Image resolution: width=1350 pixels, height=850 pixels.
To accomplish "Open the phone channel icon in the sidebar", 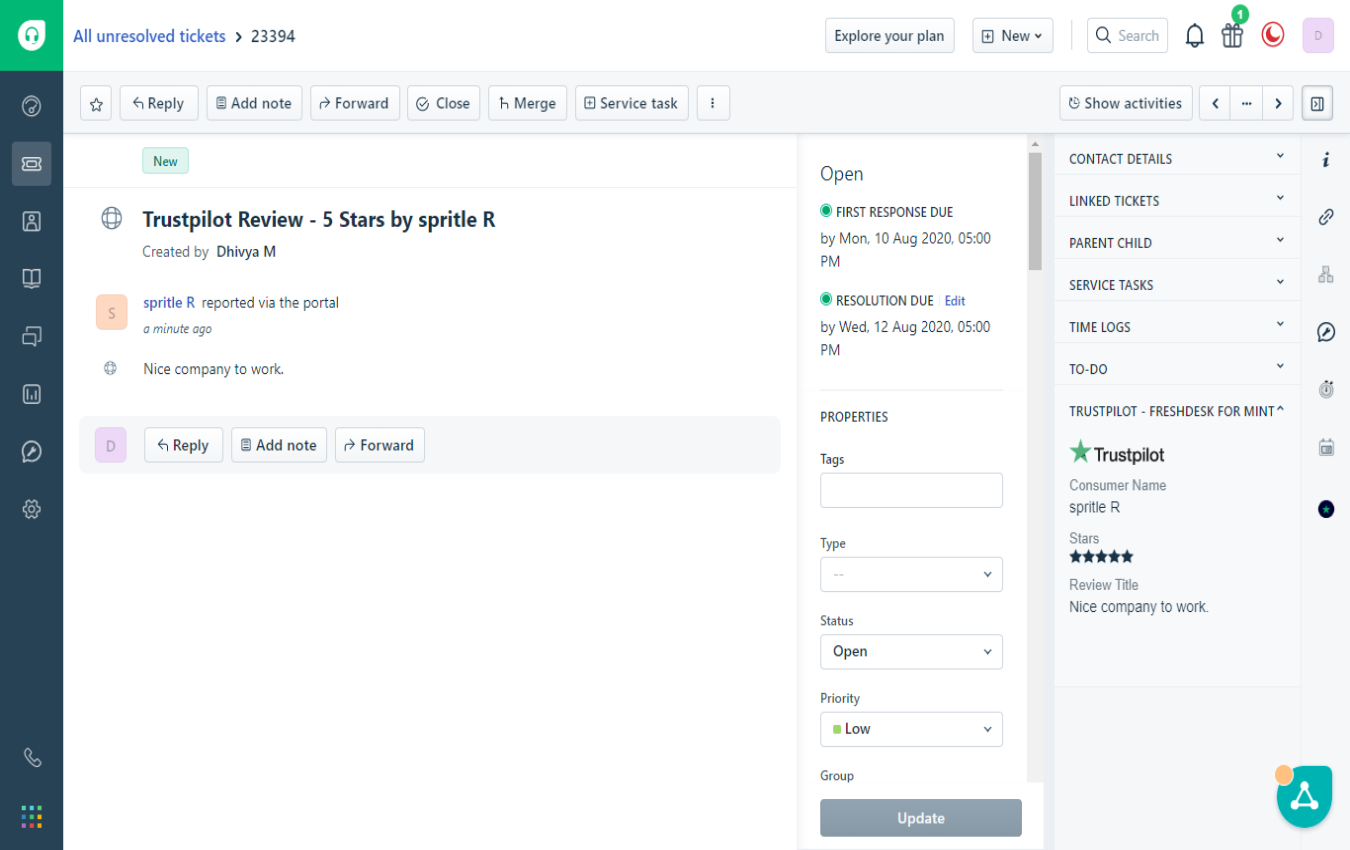I will (31, 757).
